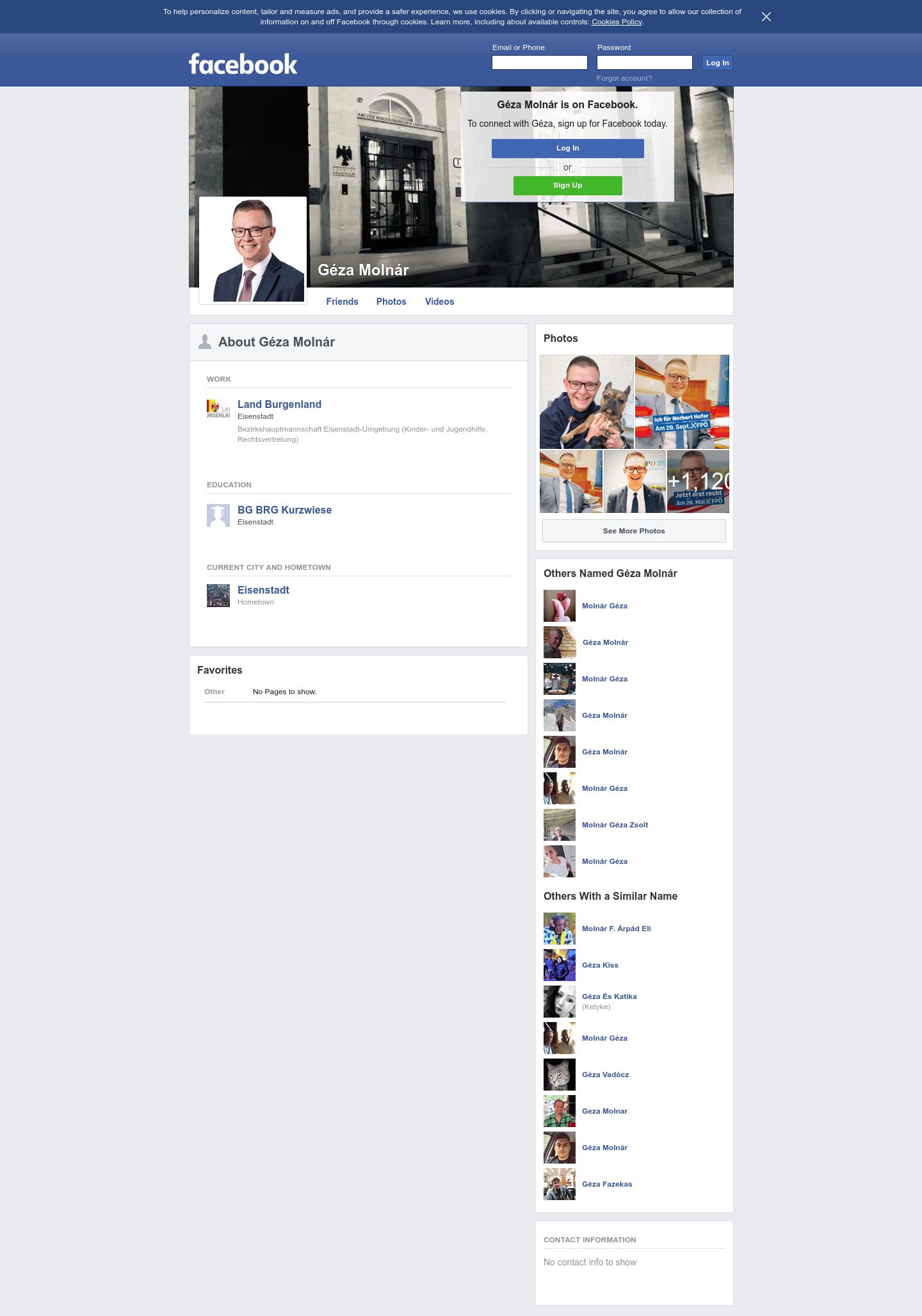922x1316 pixels.
Task: Switch to the Friends tab
Action: pyautogui.click(x=342, y=302)
